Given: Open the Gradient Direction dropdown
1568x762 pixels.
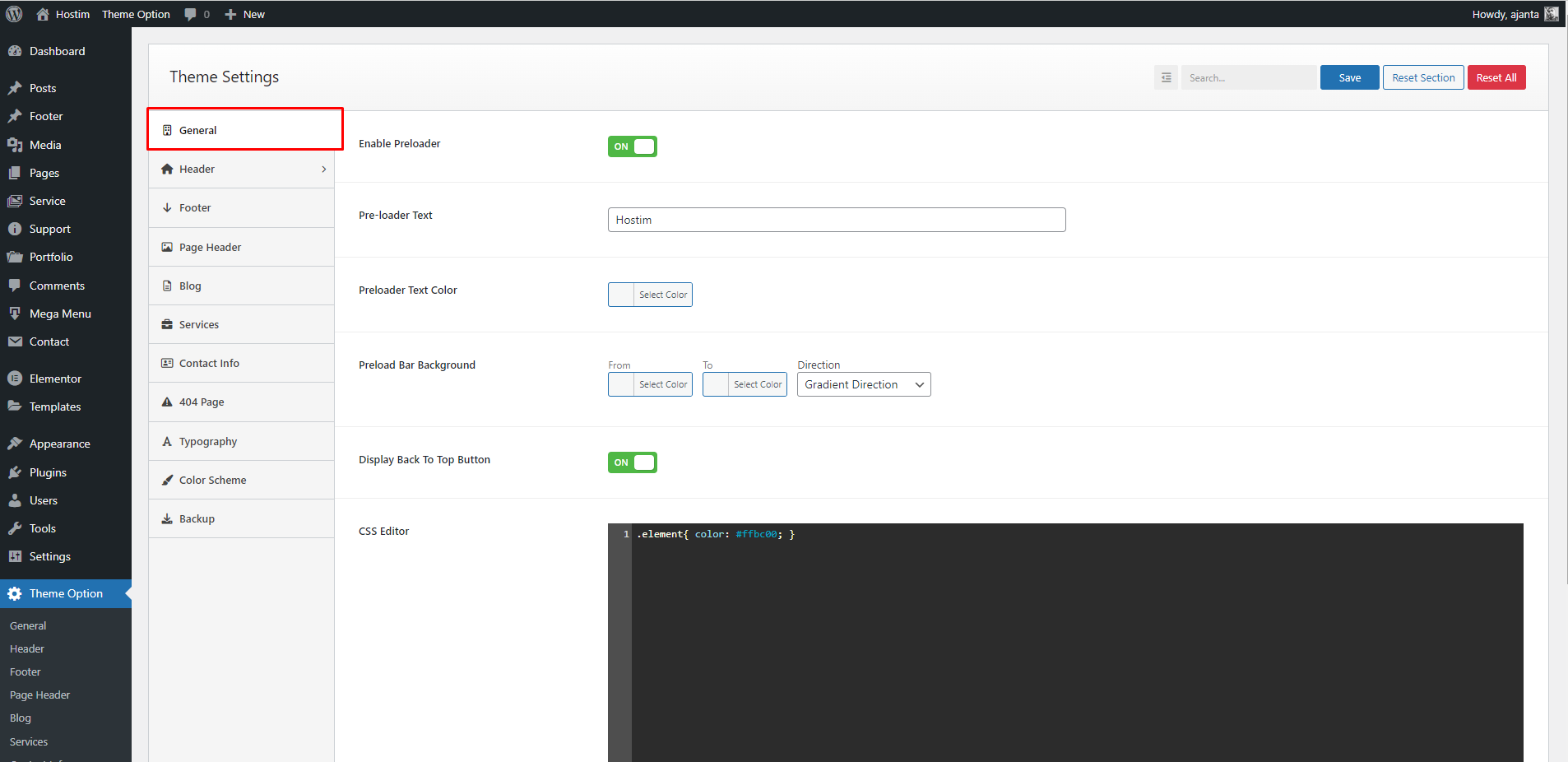Looking at the screenshot, I should pos(863,384).
